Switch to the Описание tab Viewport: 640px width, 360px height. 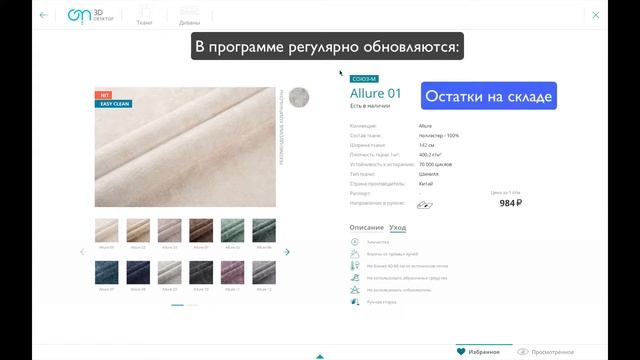coord(367,227)
